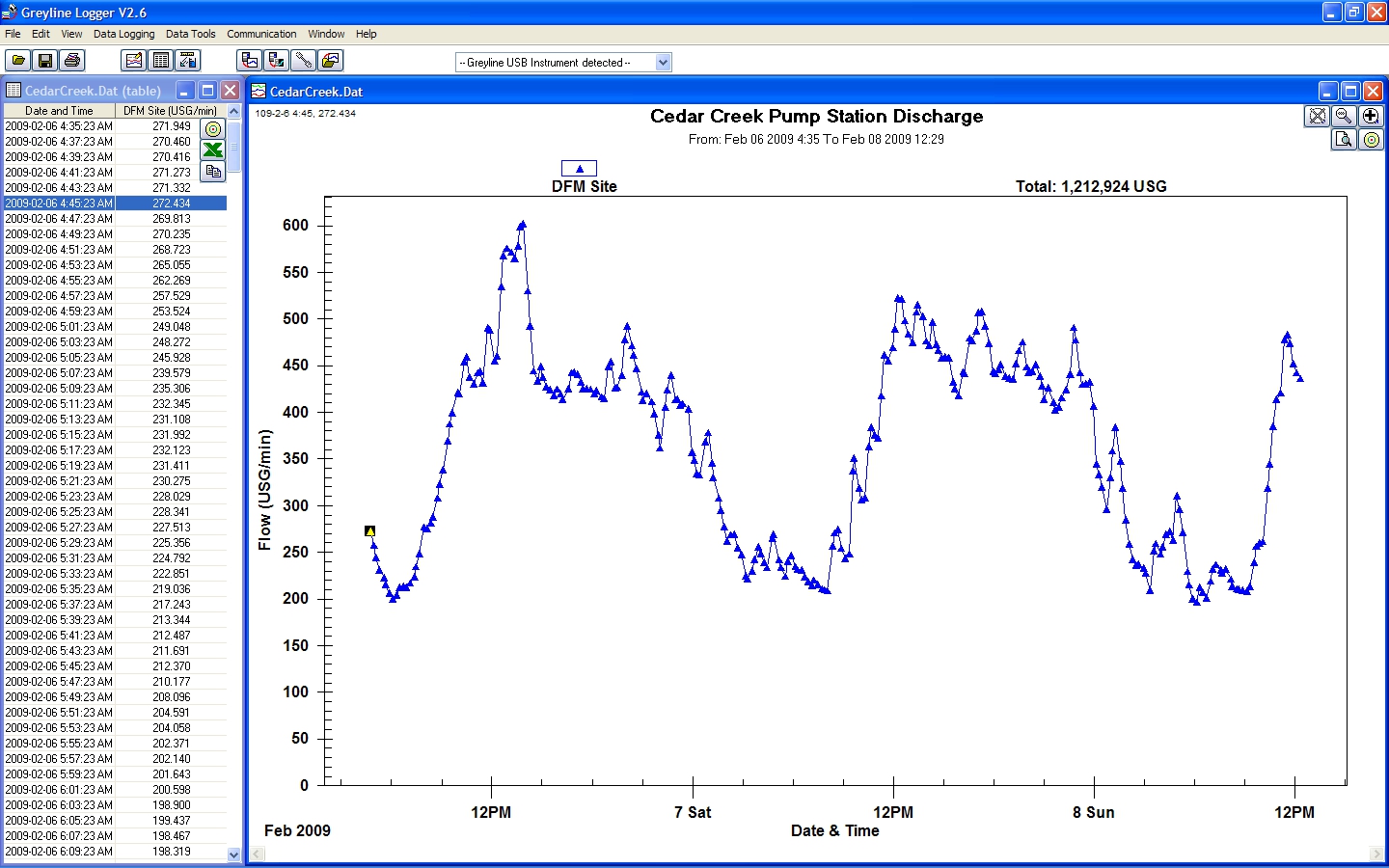Click the page preview magnifier icon on graph
Image resolution: width=1389 pixels, height=868 pixels.
[1344, 139]
